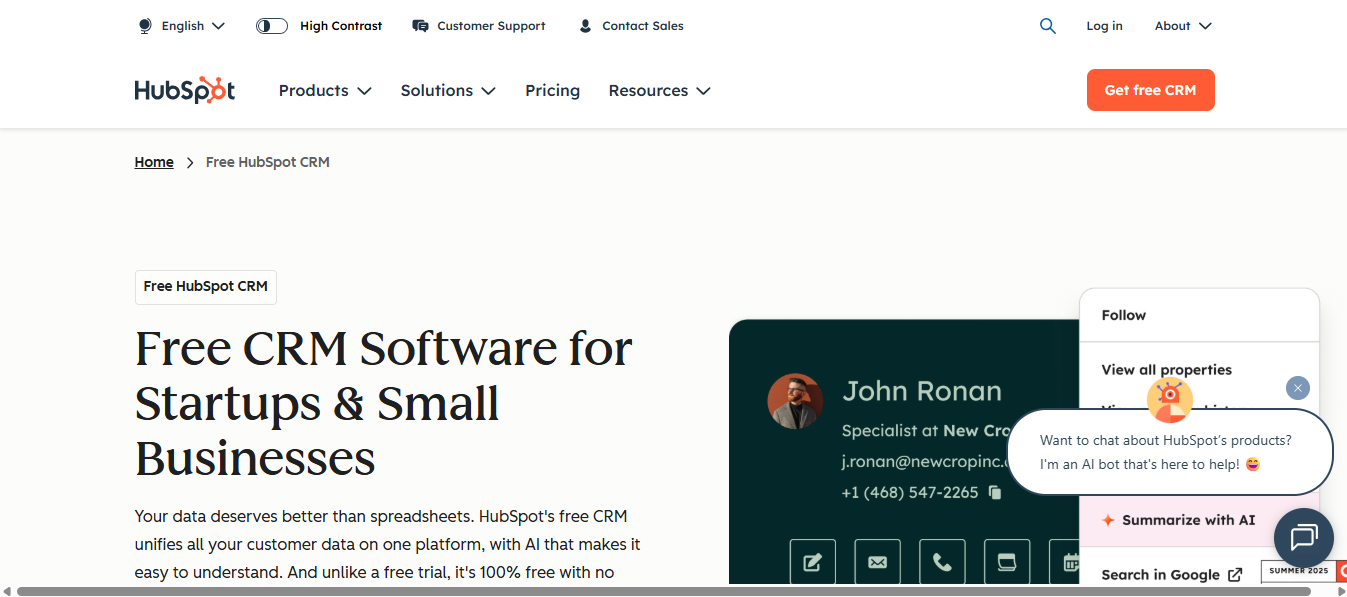Image resolution: width=1347 pixels, height=597 pixels.
Task: Click the chatbot message bubble
Action: point(1170,452)
